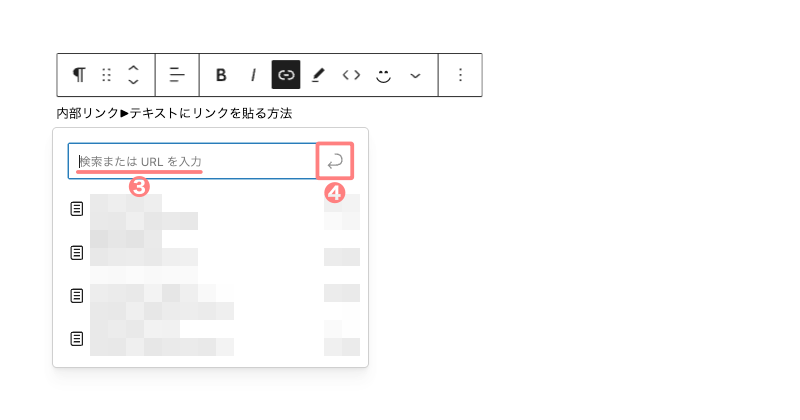
Task: Select the third page suggestion icon
Action: point(77,295)
